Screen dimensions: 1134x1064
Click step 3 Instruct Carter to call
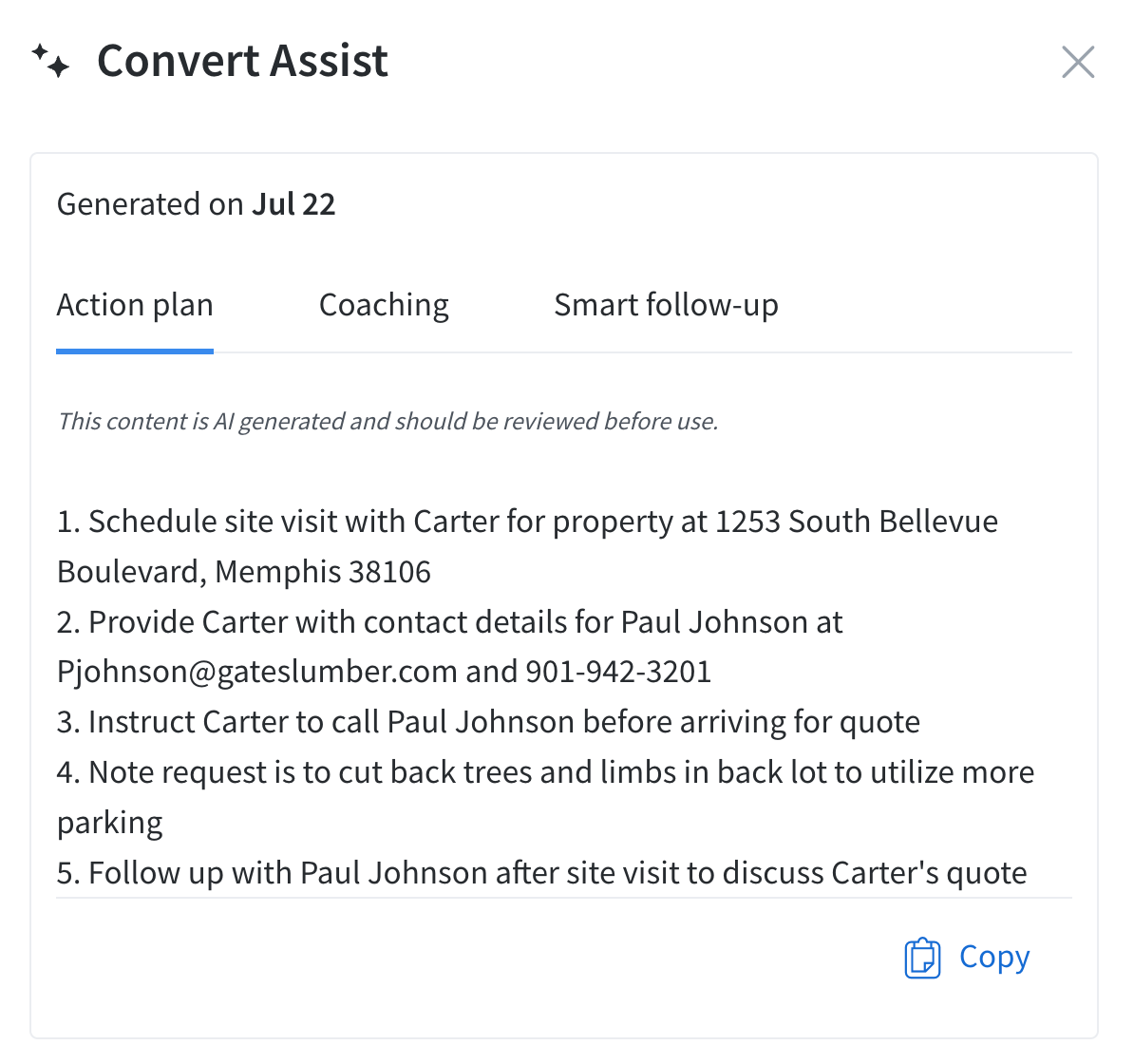[487, 722]
